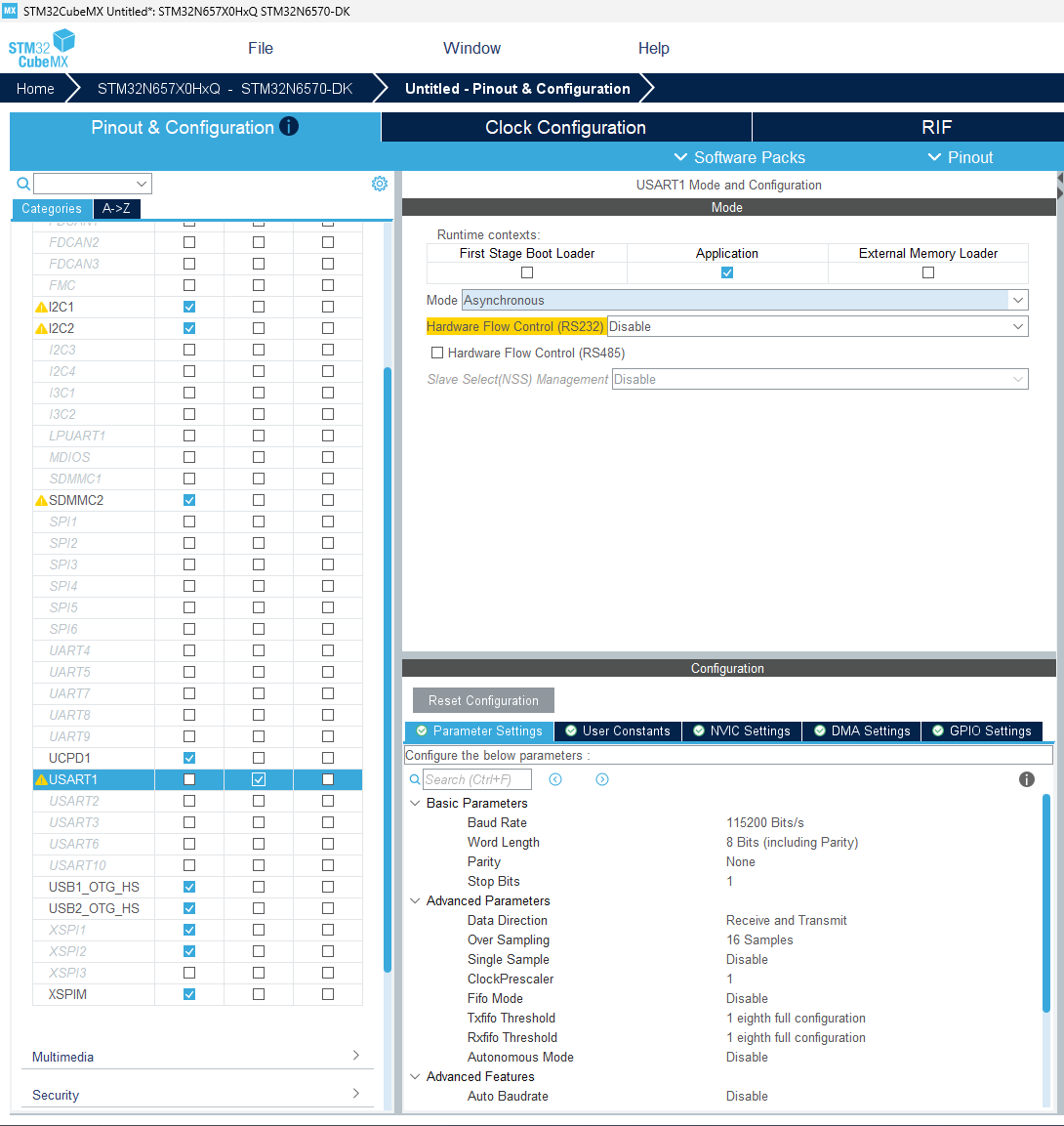1064x1126 pixels.
Task: Click the Data Direction Receive and Transmit value
Action: tap(786, 921)
